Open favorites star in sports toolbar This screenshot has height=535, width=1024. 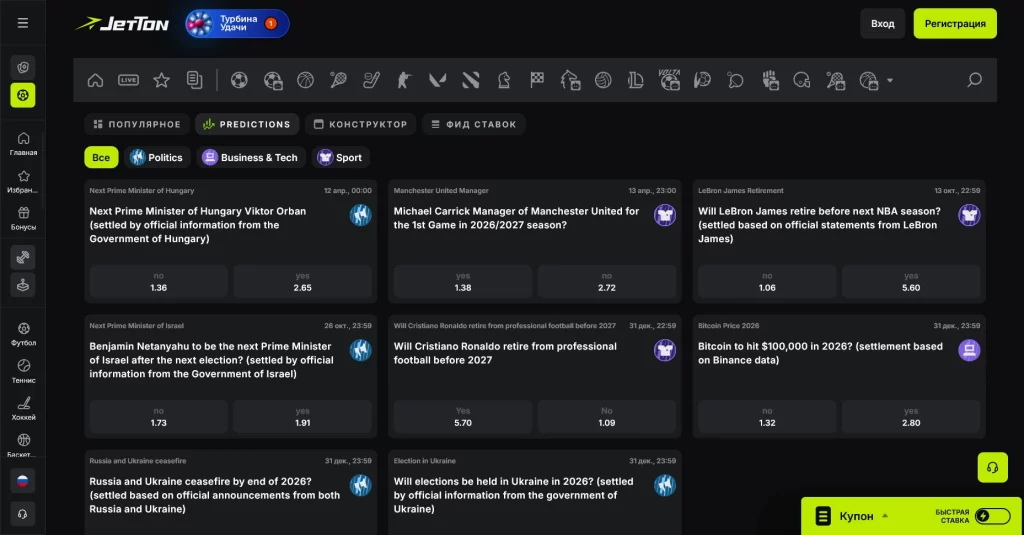coord(161,80)
